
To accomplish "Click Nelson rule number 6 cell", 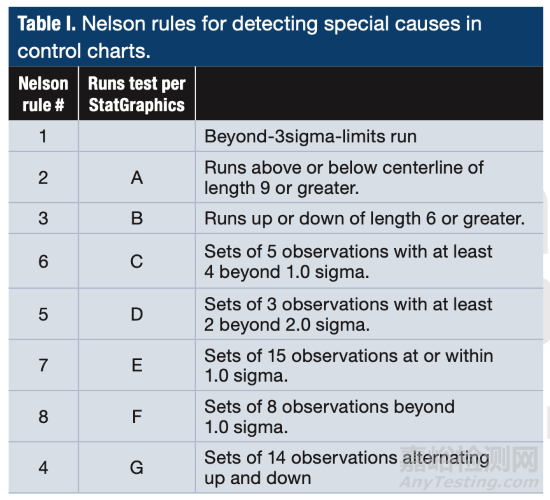I will [x=43, y=261].
